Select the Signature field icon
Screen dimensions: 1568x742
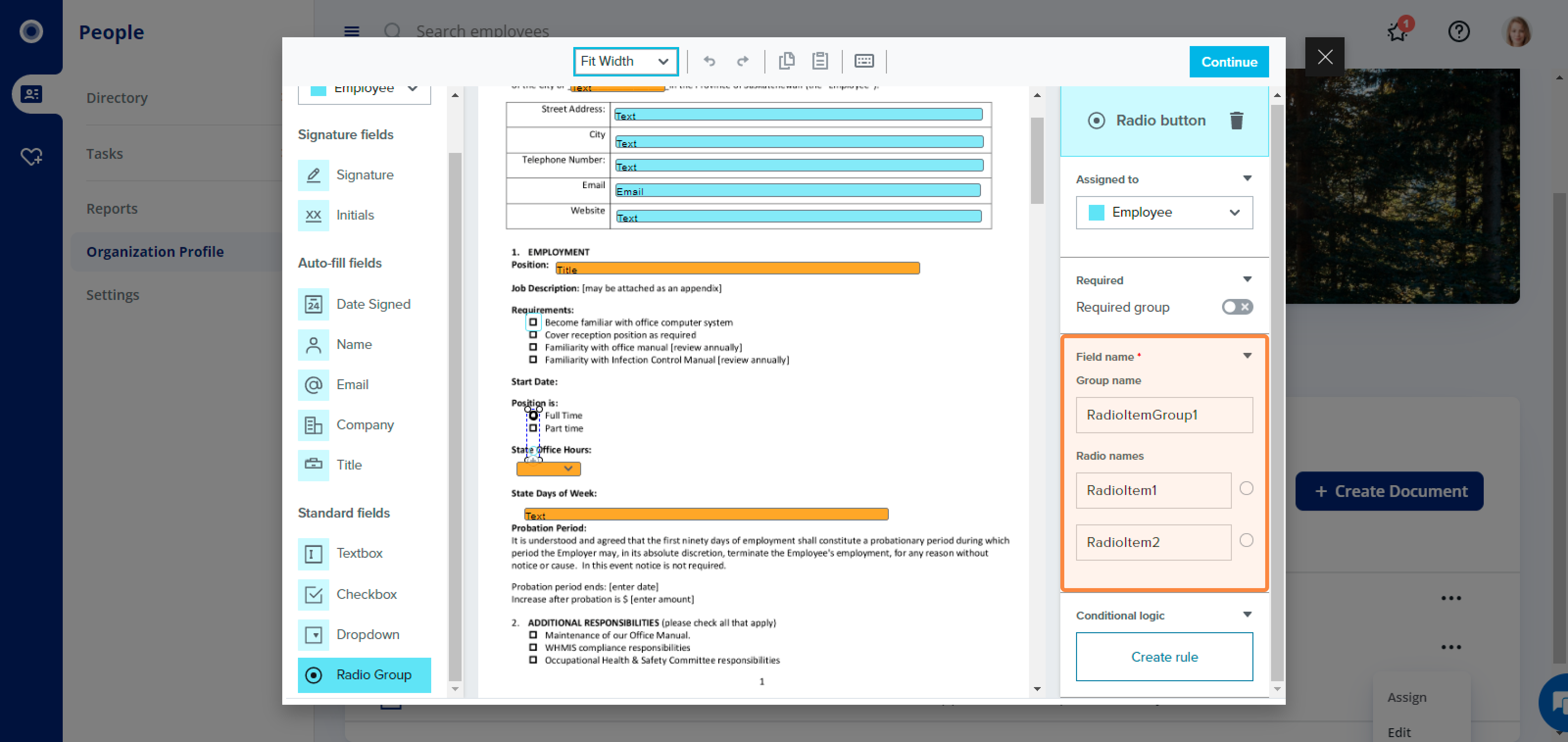point(314,174)
